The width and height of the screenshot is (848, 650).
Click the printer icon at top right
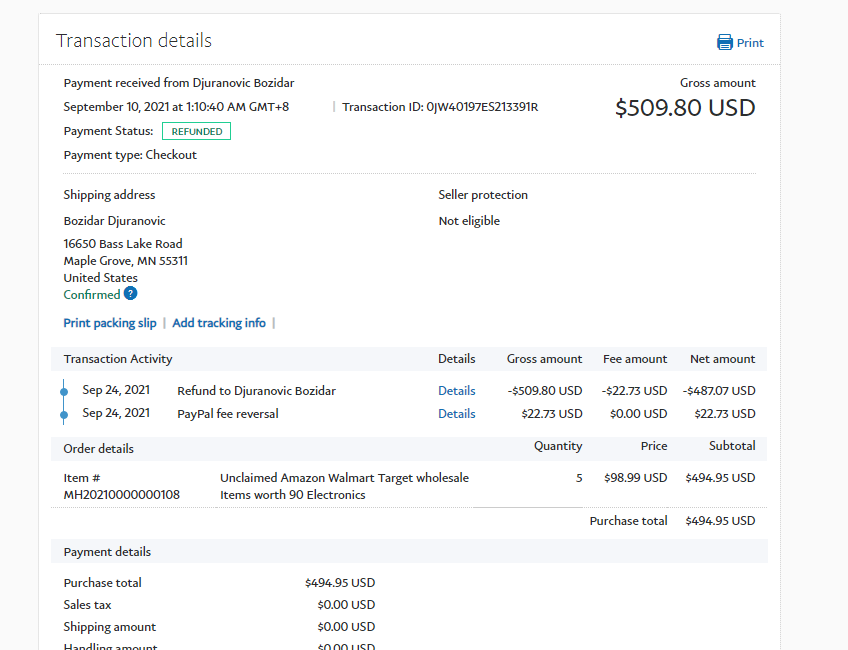point(725,42)
